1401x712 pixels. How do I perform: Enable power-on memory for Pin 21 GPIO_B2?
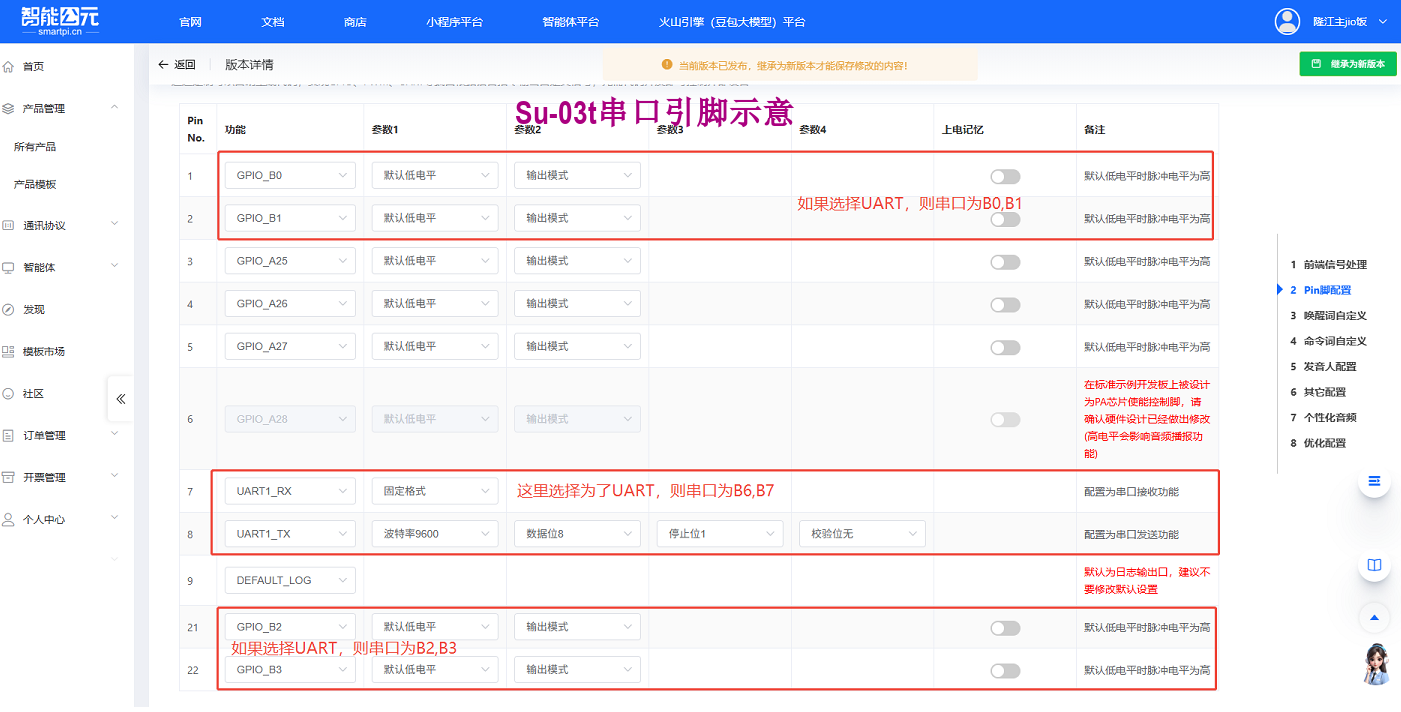pos(1004,626)
